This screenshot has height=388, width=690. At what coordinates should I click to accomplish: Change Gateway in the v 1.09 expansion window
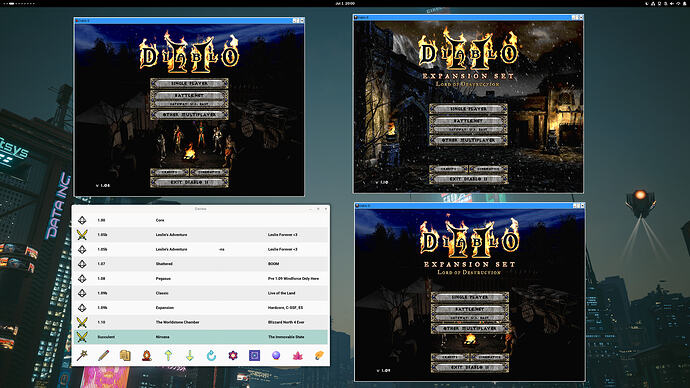470,318
